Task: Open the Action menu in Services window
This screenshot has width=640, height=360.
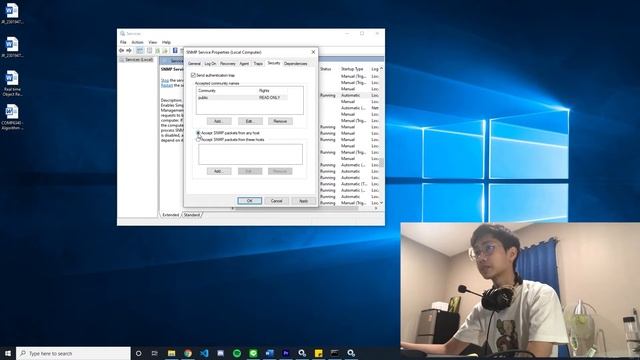Action: click(x=138, y=42)
